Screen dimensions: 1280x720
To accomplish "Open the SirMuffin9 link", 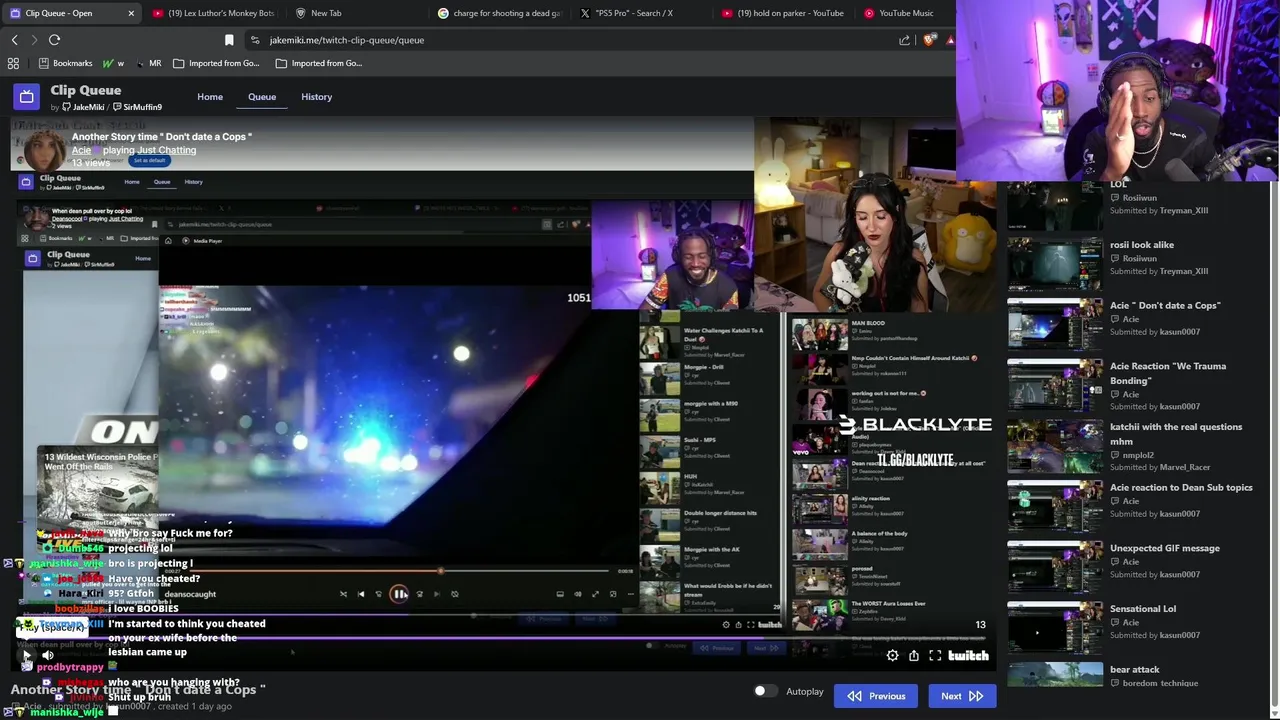I will [x=137, y=107].
